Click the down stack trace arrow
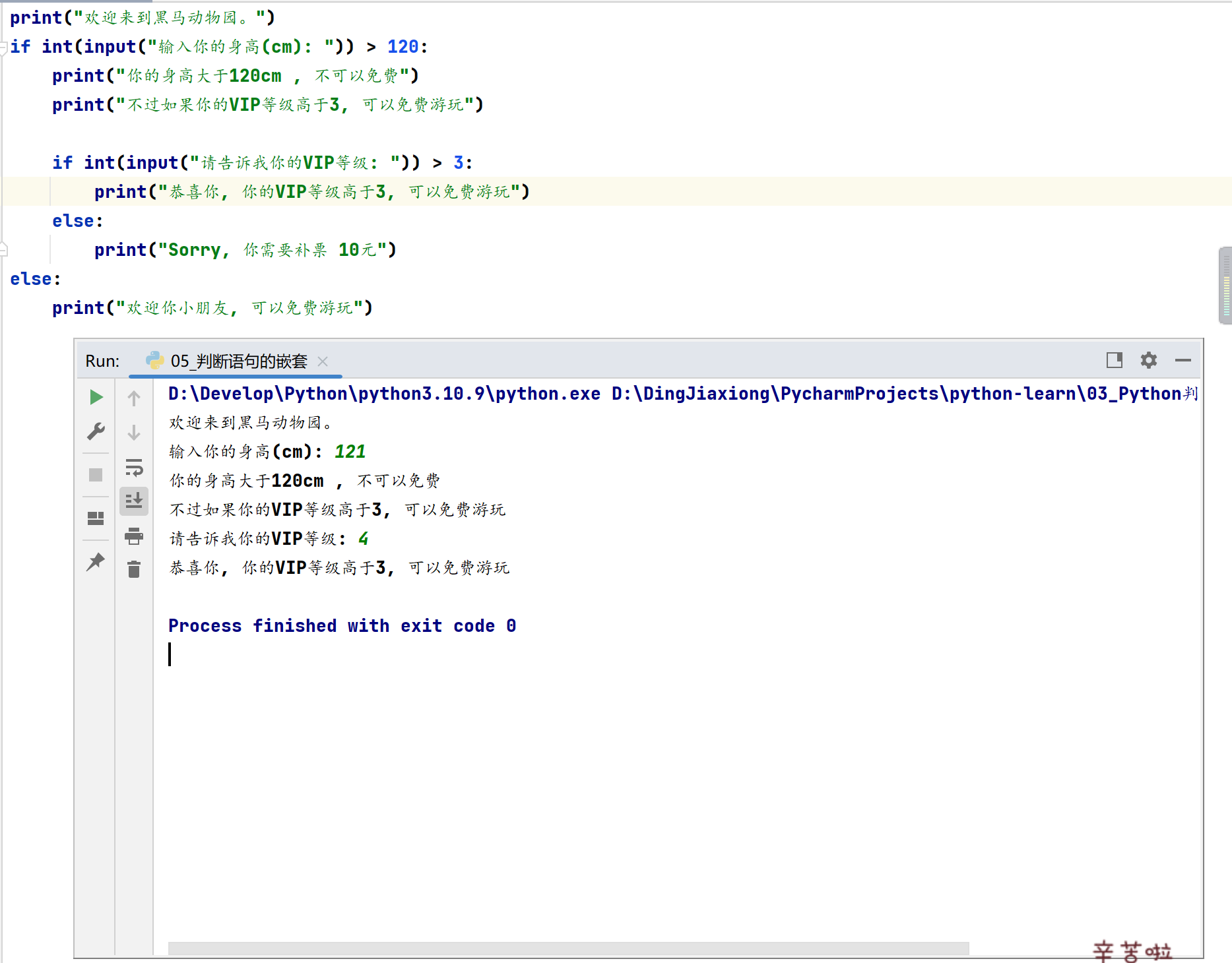Viewport: 1232px width, 963px height. coord(134,433)
